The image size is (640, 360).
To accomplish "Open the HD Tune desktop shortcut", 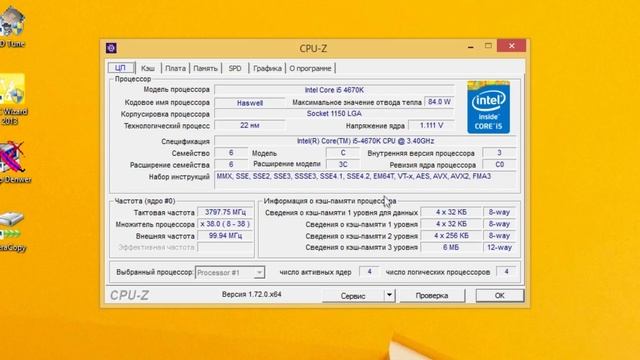I will (x=12, y=27).
